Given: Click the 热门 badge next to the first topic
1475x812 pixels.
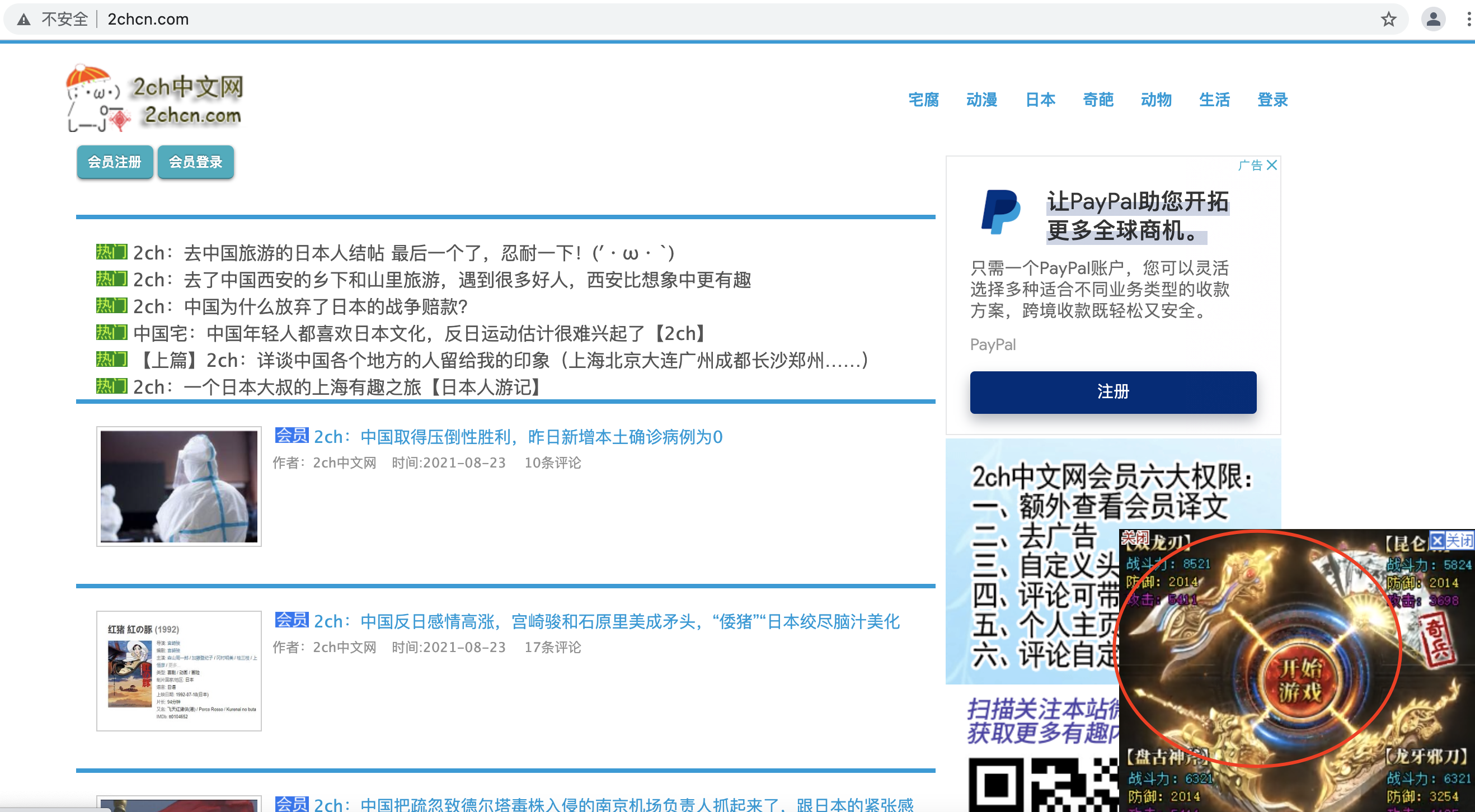Looking at the screenshot, I should point(112,252).
